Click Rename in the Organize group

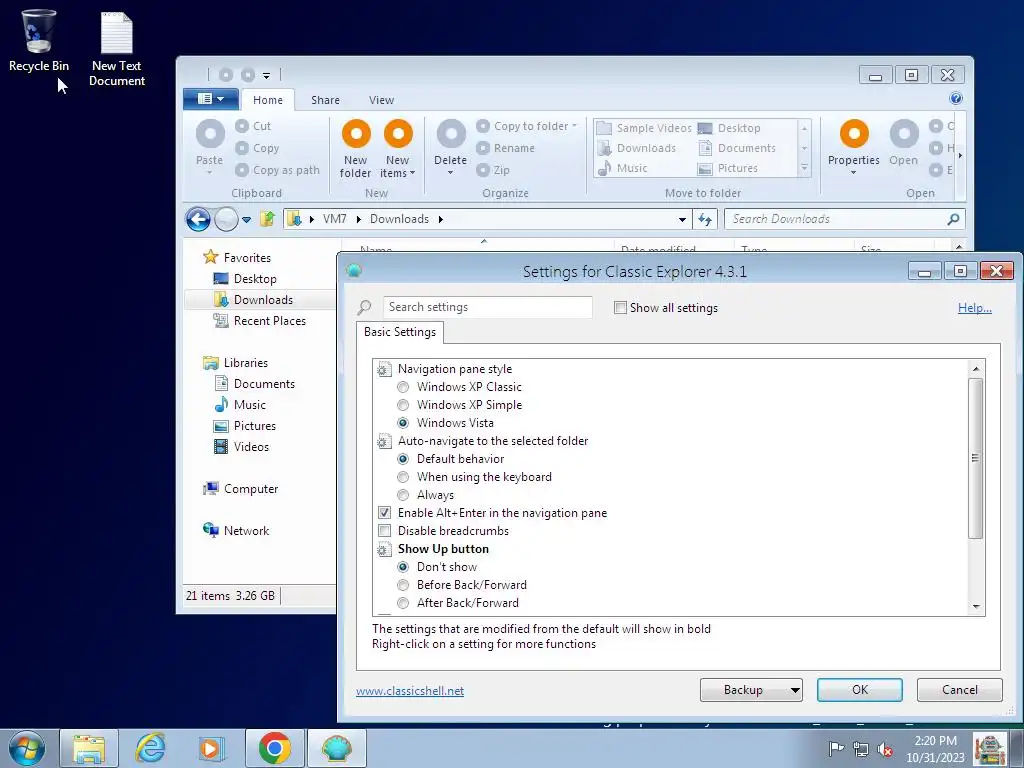pyautogui.click(x=505, y=148)
